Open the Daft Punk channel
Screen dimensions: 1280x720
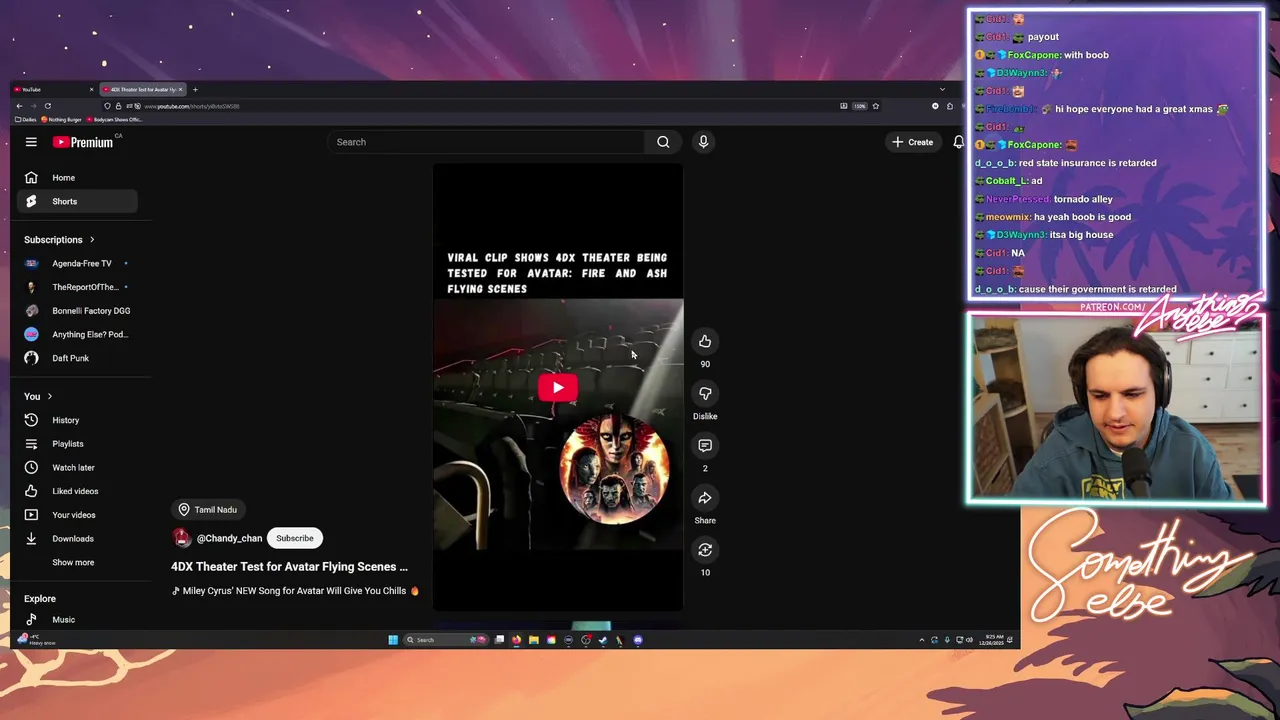pyautogui.click(x=77, y=358)
